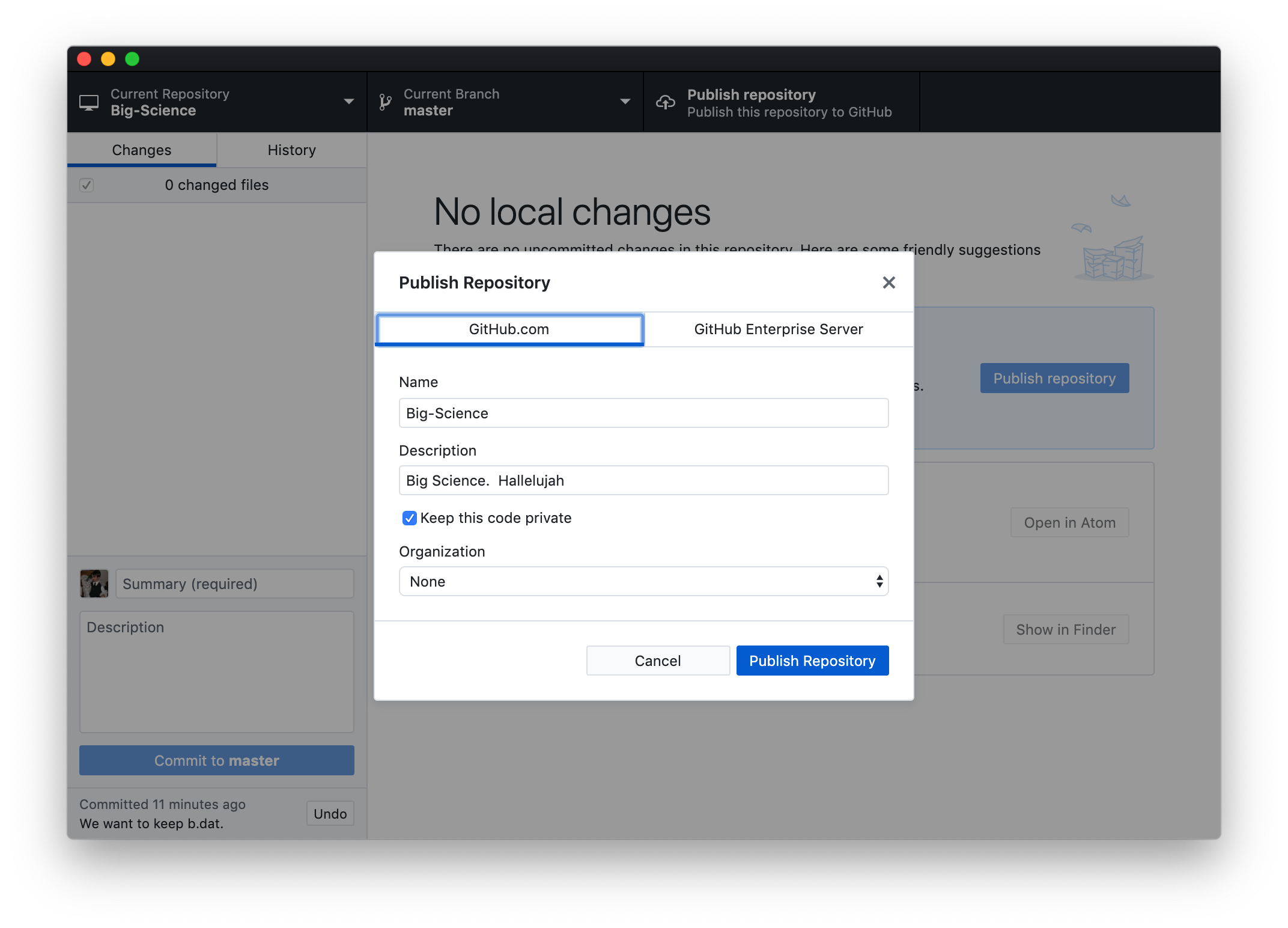Image resolution: width=1288 pixels, height=928 pixels.
Task: Switch to GitHub Enterprise Server tab
Action: coord(778,329)
